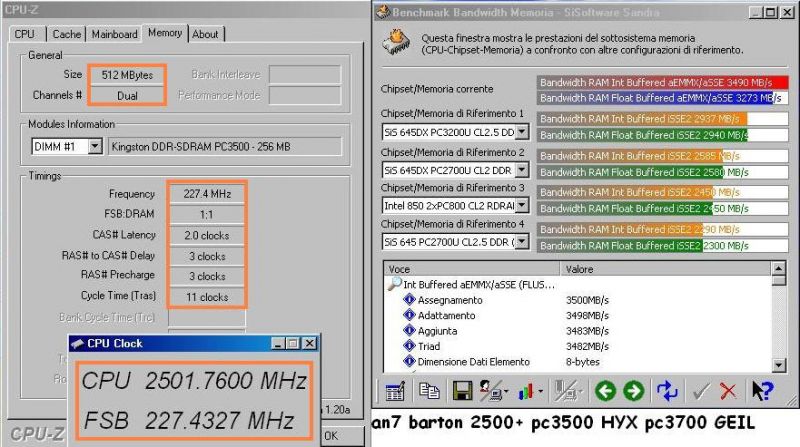800x447 pixels.
Task: Click green Float Buffered iSSE2 2300 MB/s bar
Action: pyautogui.click(x=662, y=245)
